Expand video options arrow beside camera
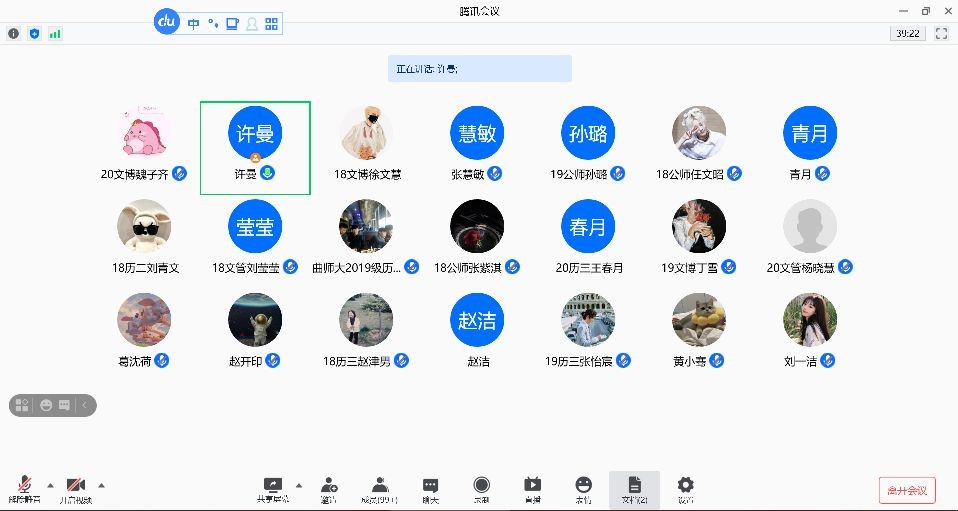Screen dimensions: 958x511 [x=101, y=485]
